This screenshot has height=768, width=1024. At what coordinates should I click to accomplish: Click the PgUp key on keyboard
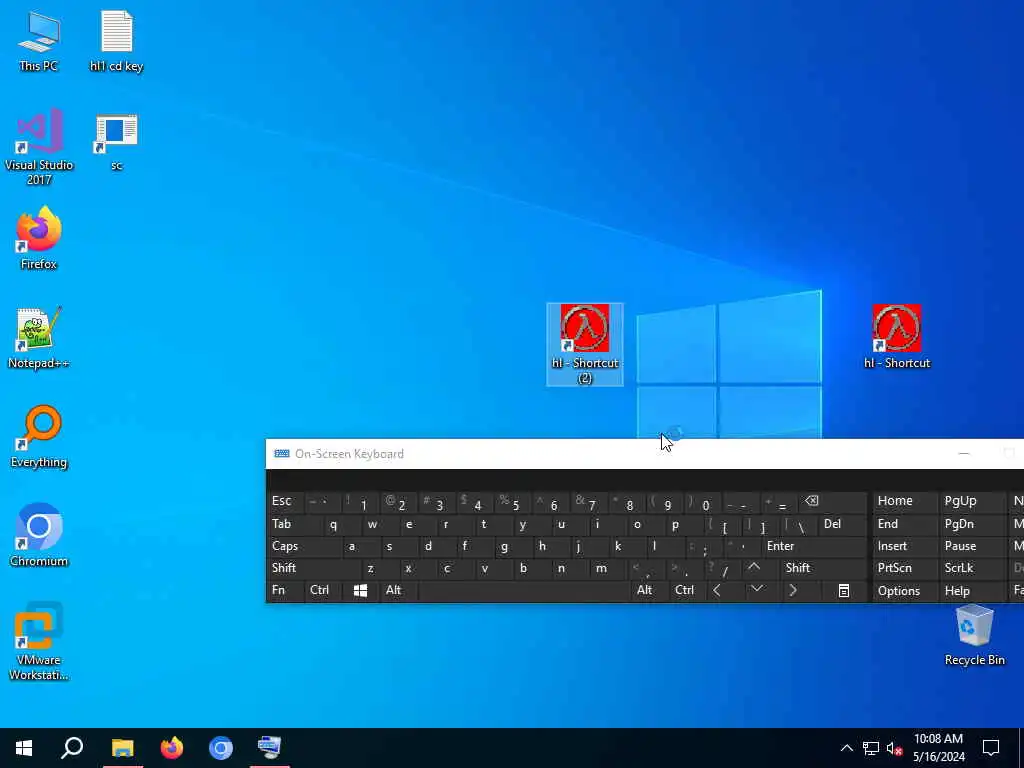(972, 501)
